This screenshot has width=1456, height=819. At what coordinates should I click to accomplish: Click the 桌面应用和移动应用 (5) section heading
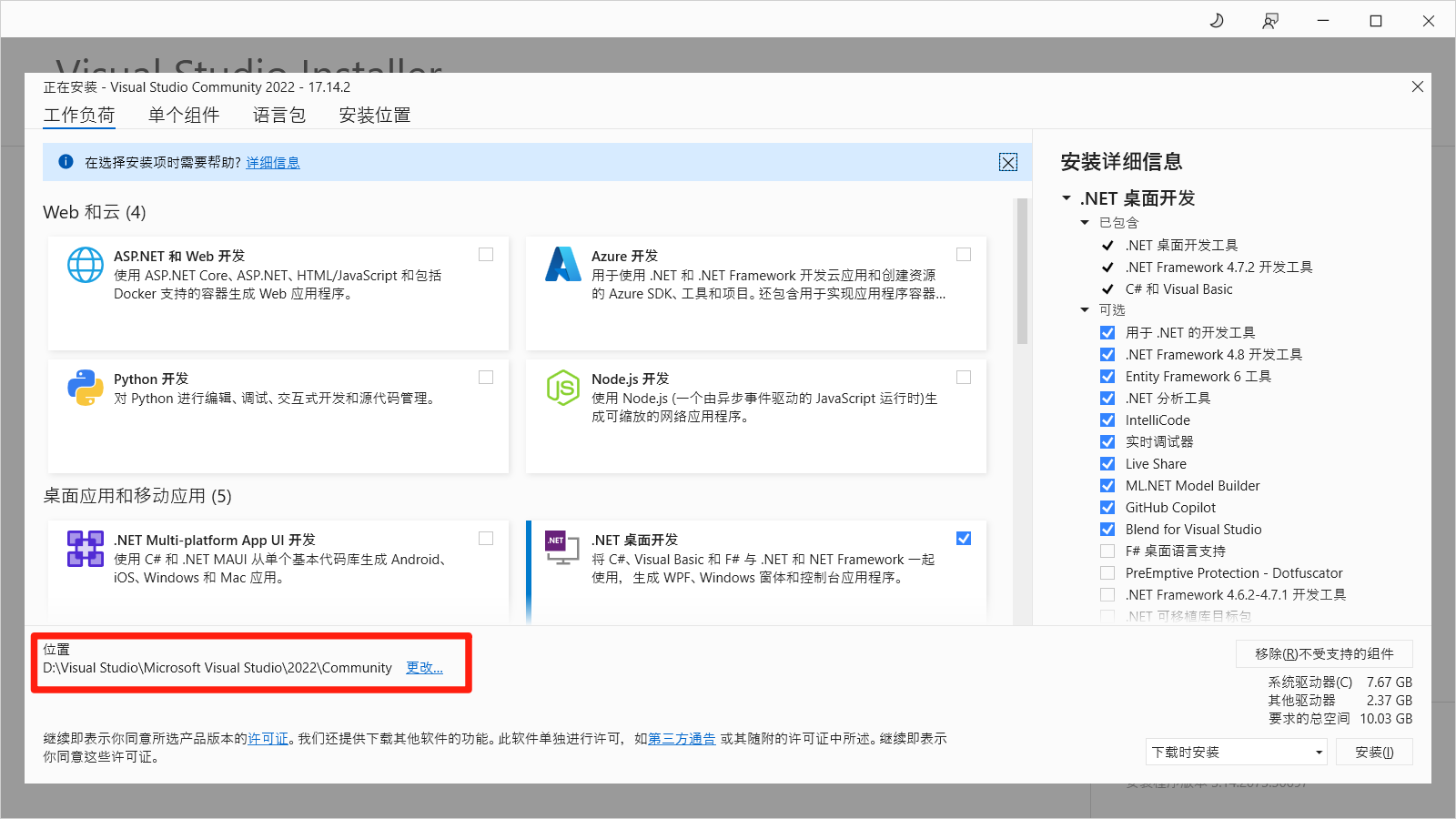point(137,496)
